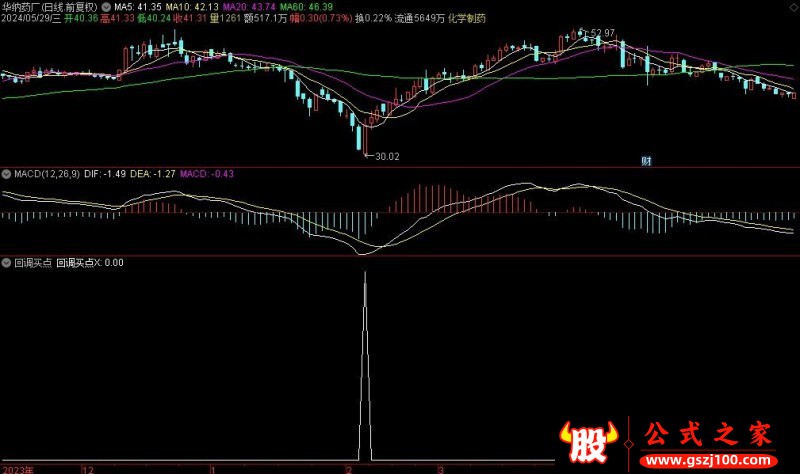Click the 回调买点 indicator name label
This screenshot has width=800, height=474.
[x=32, y=263]
